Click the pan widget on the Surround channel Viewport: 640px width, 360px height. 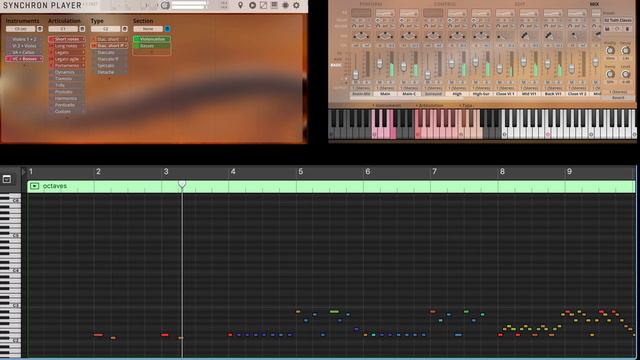click(433, 36)
